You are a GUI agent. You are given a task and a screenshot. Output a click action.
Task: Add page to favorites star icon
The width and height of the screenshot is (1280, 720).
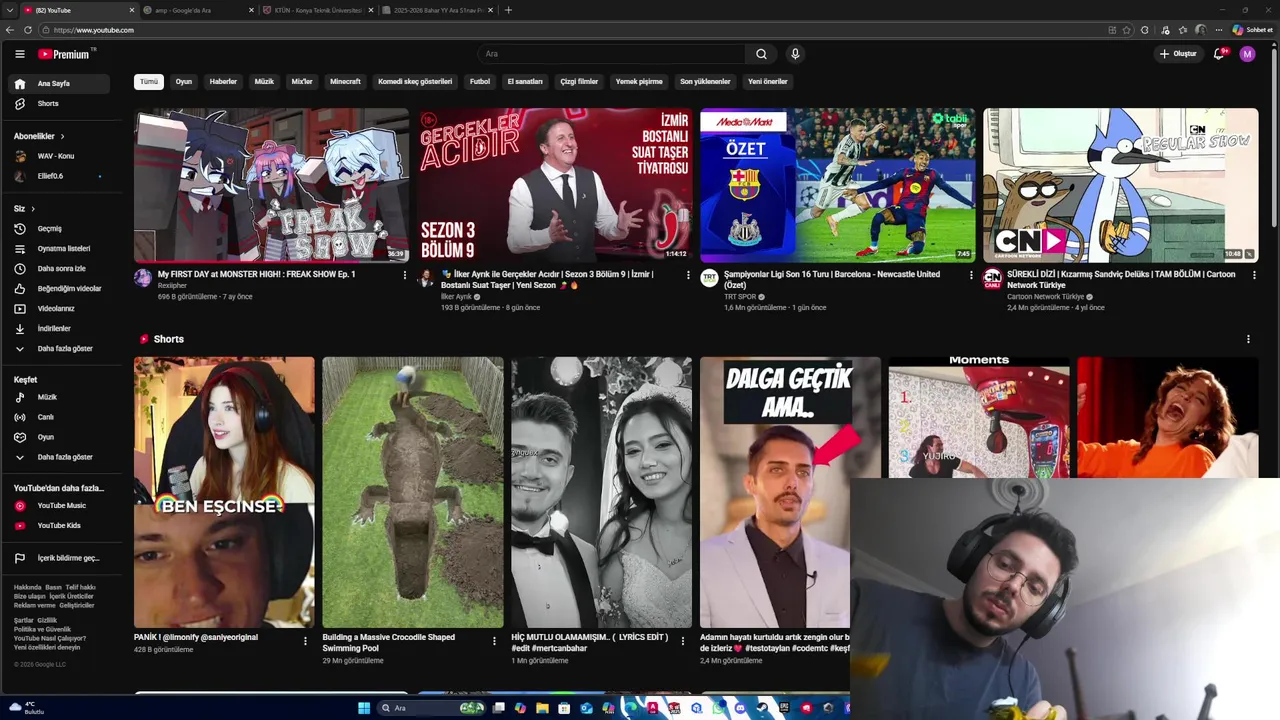coord(1128,30)
